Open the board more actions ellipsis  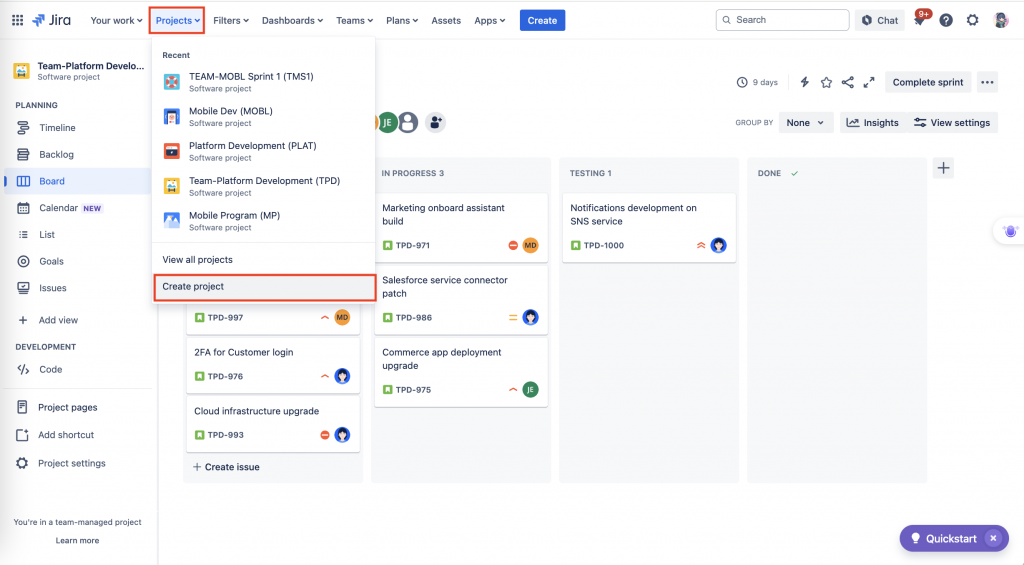click(987, 82)
